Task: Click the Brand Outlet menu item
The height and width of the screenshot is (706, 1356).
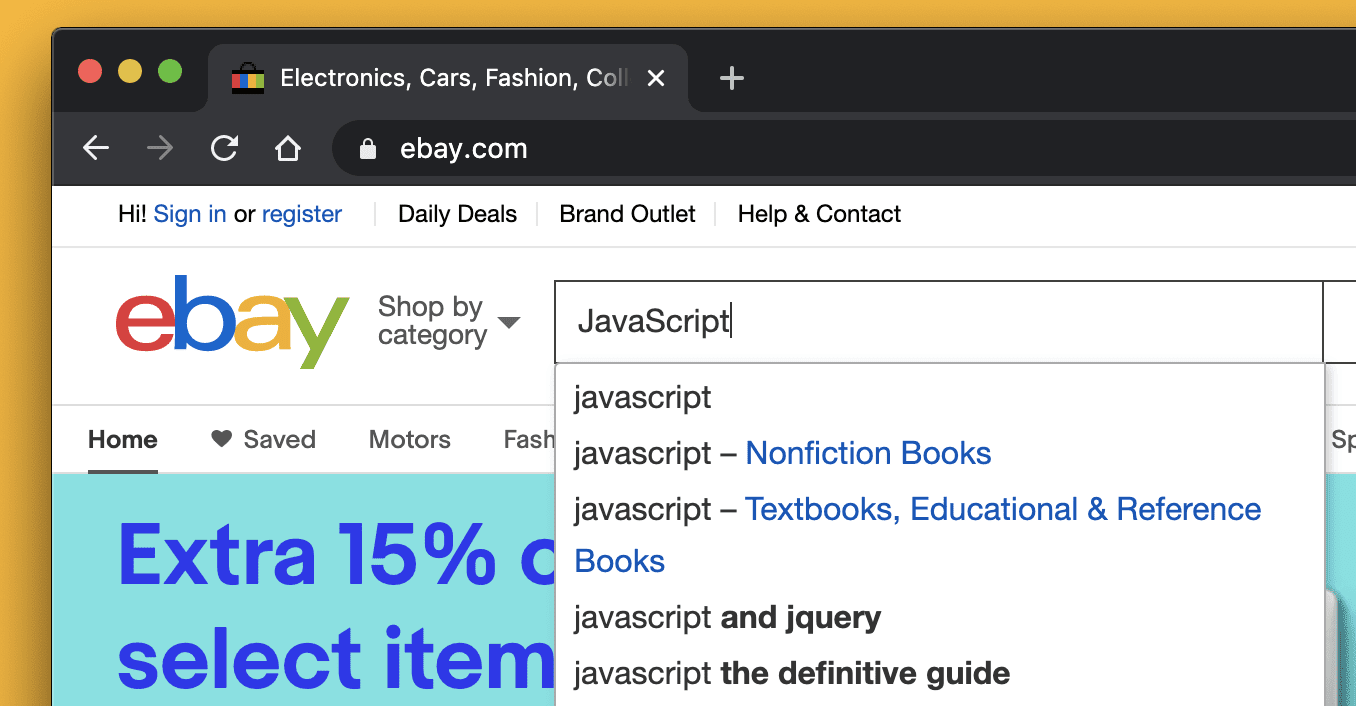Action: point(627,213)
